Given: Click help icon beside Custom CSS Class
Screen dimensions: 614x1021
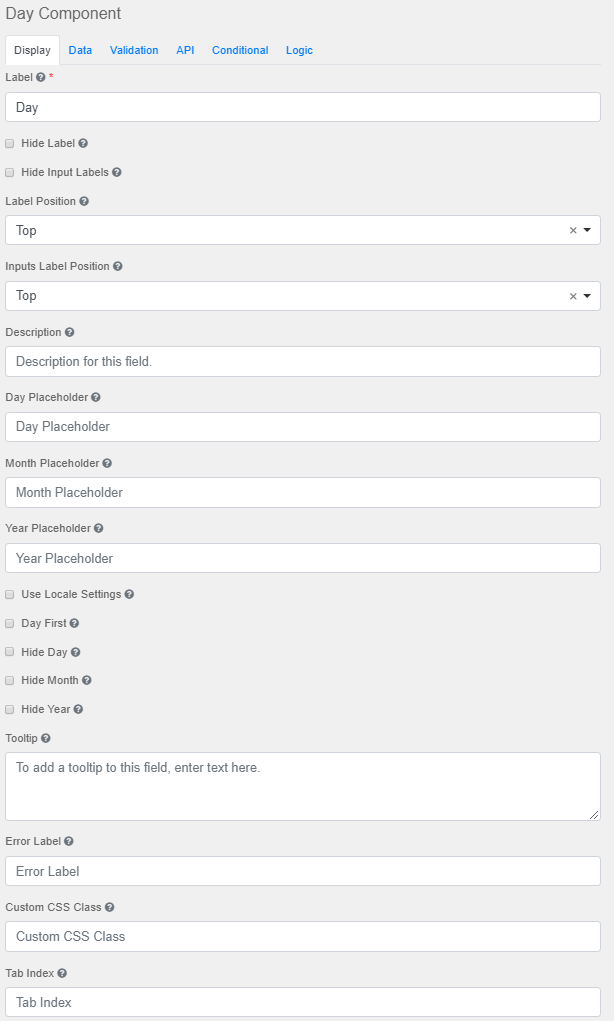Looking at the screenshot, I should tap(109, 907).
